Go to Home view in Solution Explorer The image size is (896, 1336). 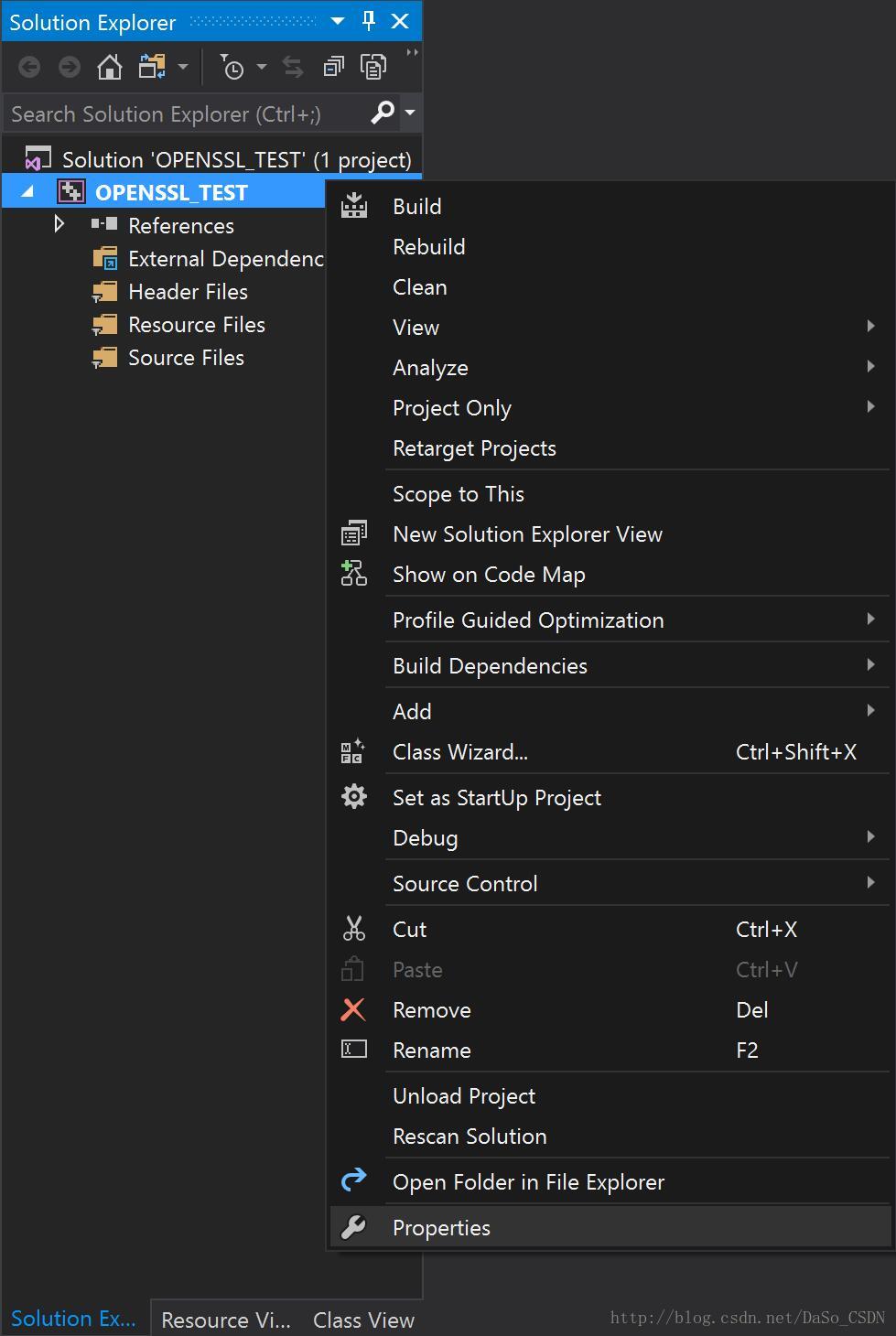click(x=110, y=67)
